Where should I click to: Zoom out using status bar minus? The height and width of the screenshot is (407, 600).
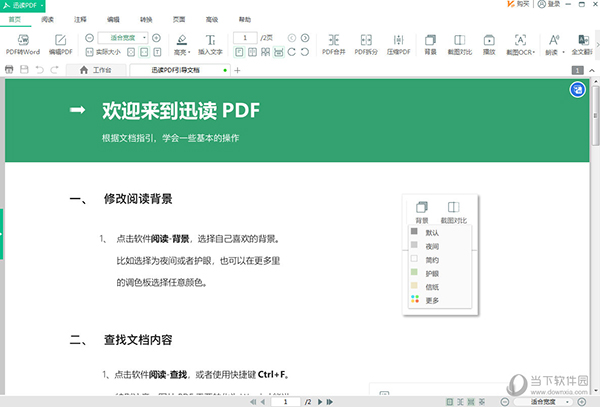[x=505, y=402]
